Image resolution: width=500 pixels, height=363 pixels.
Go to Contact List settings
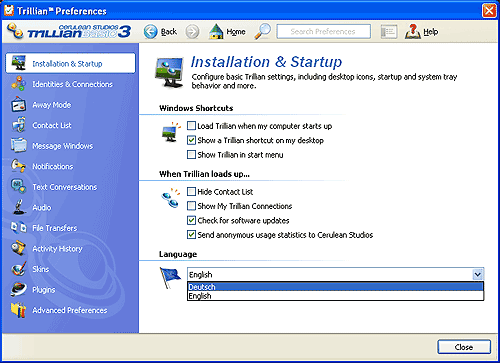52,125
